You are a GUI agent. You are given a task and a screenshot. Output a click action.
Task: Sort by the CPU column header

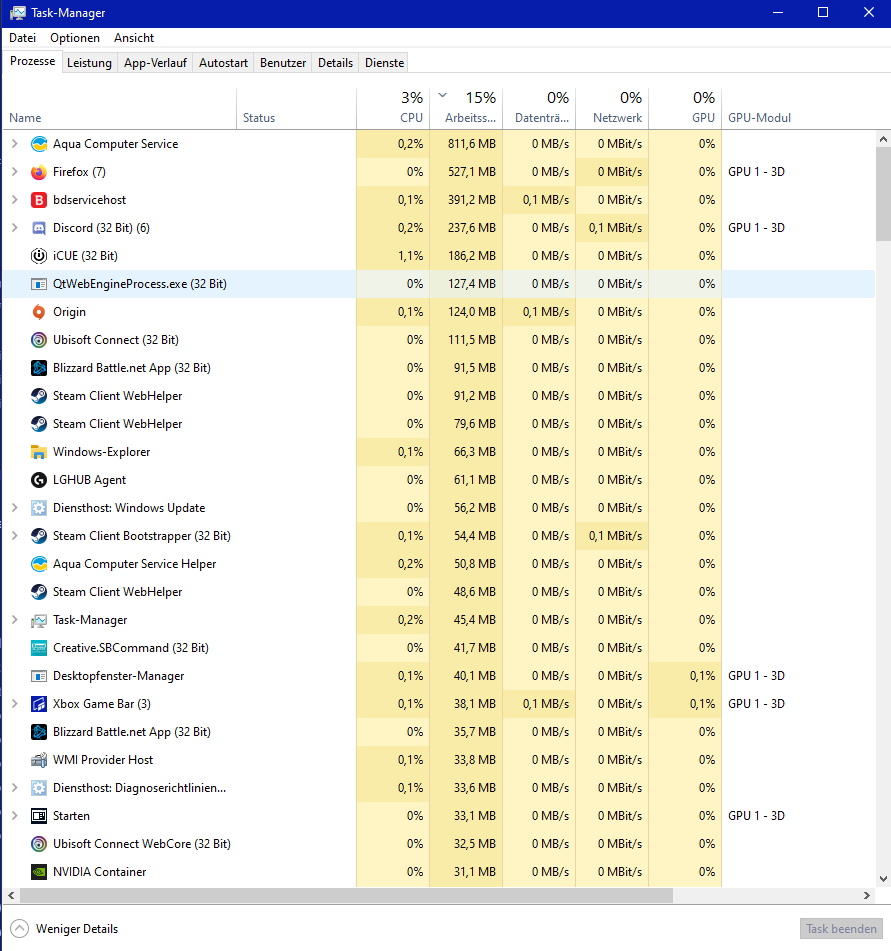coord(411,117)
